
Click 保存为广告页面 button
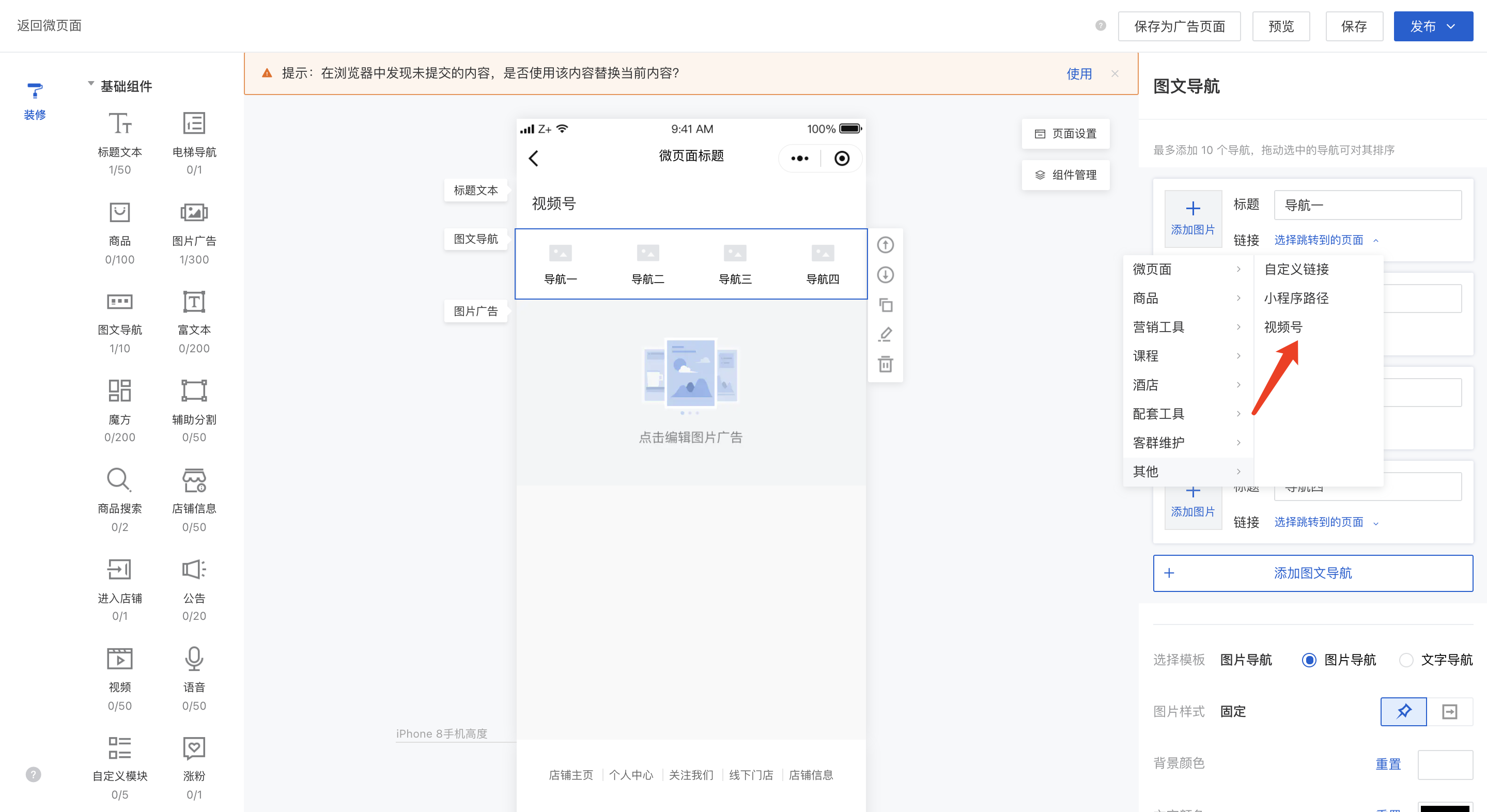[x=1179, y=26]
